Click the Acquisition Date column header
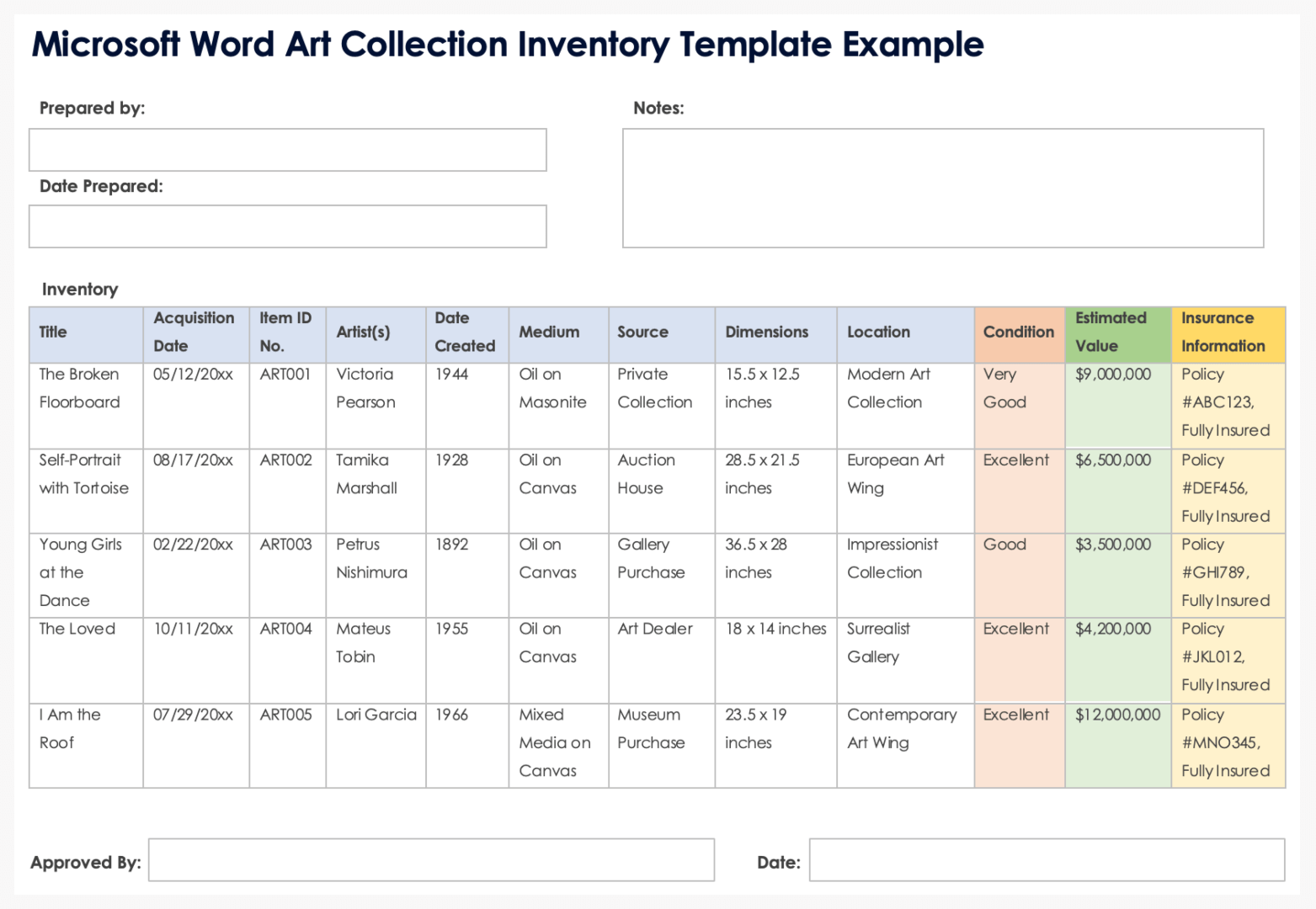This screenshot has width=1316, height=909. point(195,332)
